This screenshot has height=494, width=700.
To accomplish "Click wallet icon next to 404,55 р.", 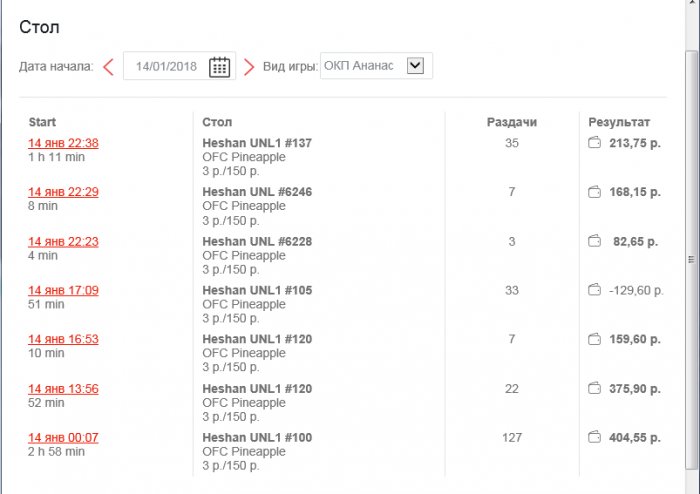I will [x=594, y=437].
